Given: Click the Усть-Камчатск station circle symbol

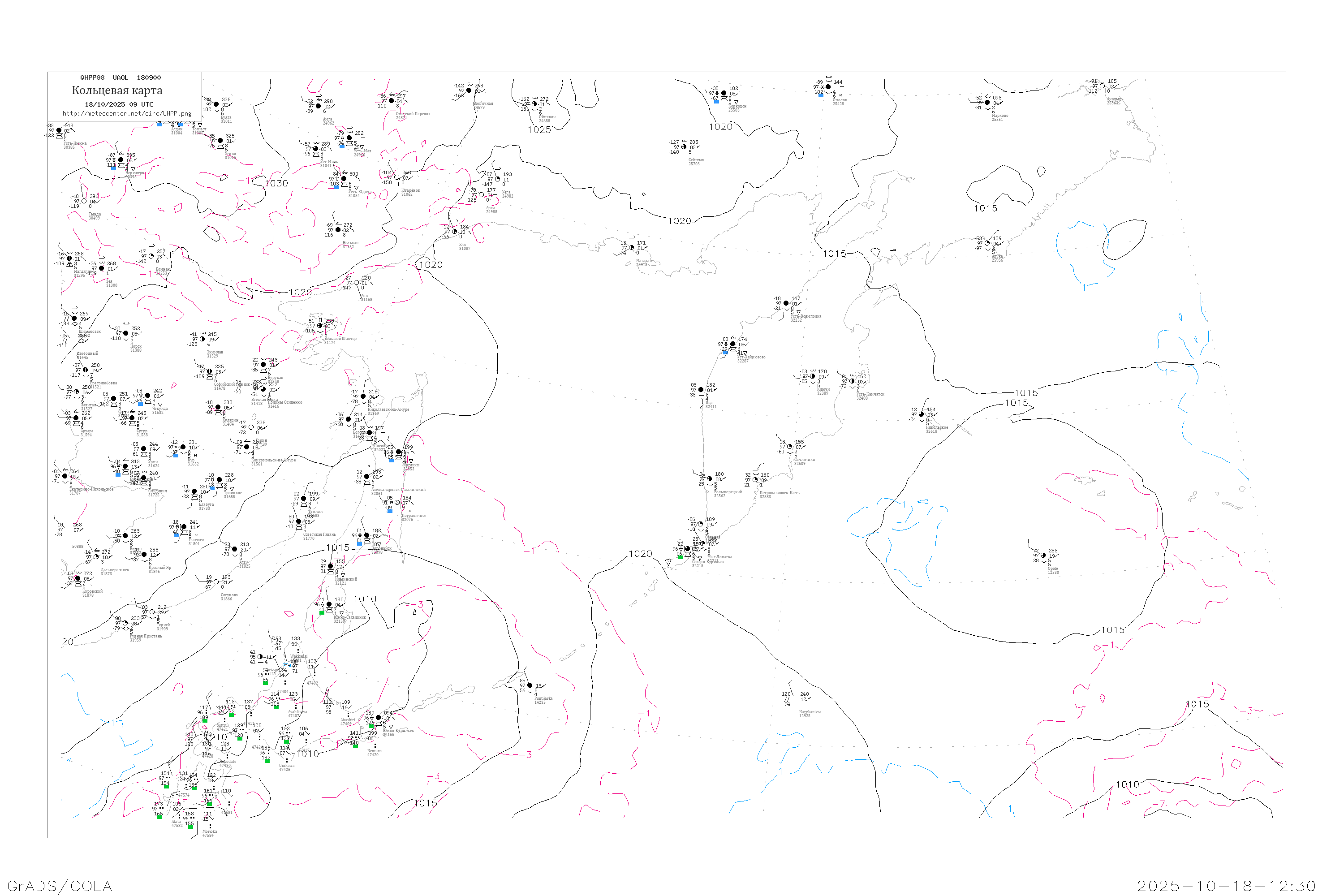Looking at the screenshot, I should [852, 381].
